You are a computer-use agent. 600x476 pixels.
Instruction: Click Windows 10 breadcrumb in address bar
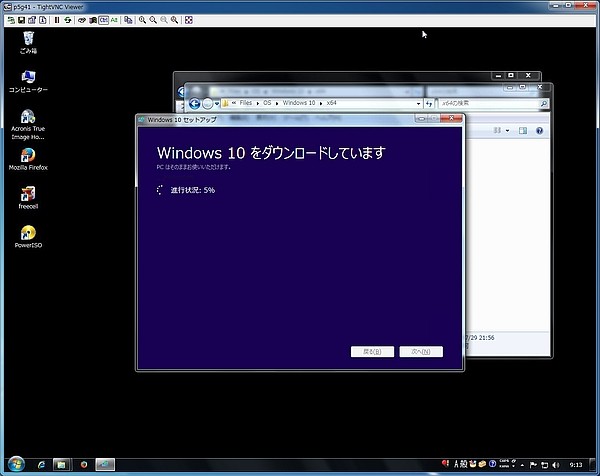pos(299,103)
